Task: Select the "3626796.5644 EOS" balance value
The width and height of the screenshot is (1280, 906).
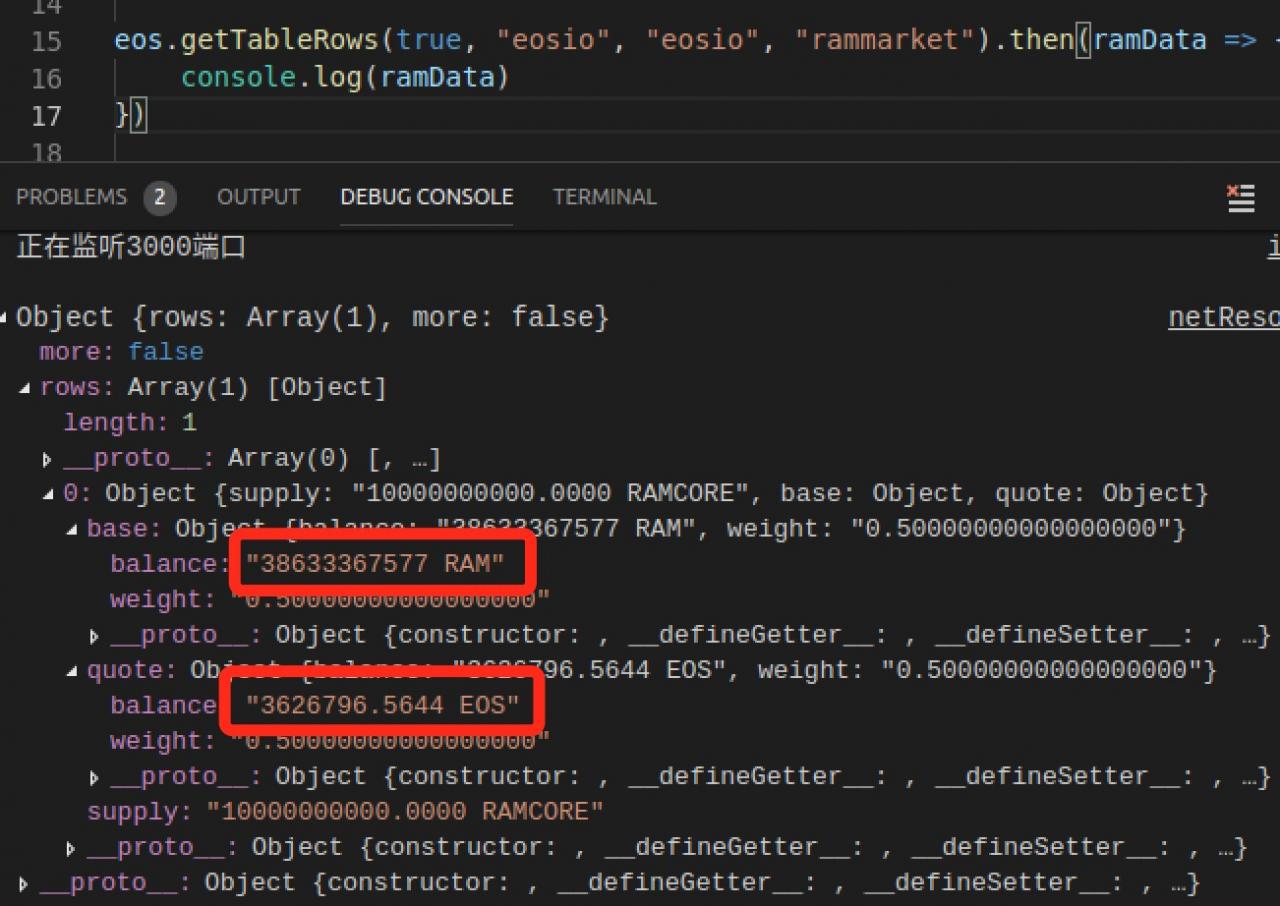Action: click(383, 706)
